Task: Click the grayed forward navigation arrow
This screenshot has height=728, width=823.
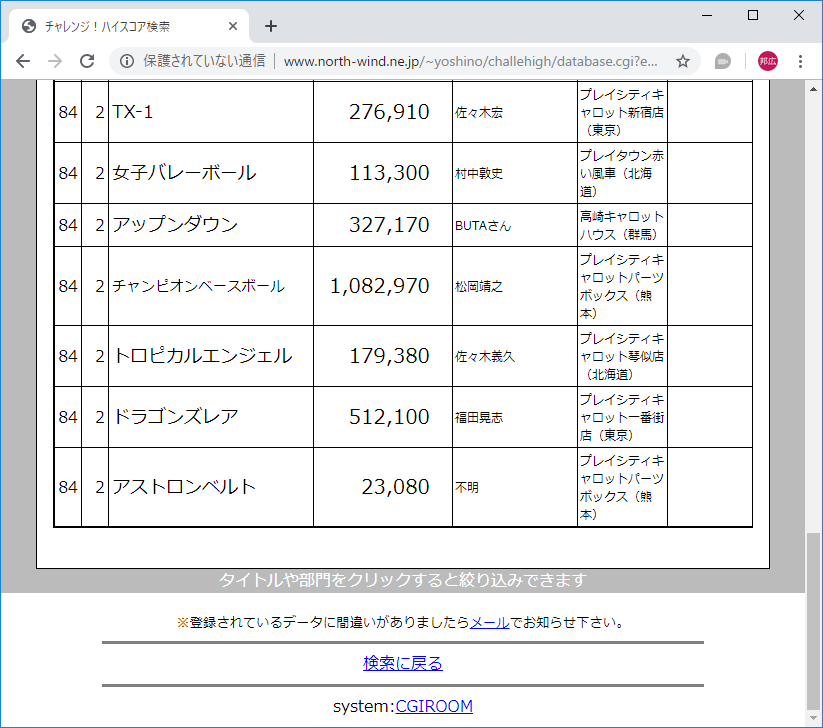Action: click(54, 61)
